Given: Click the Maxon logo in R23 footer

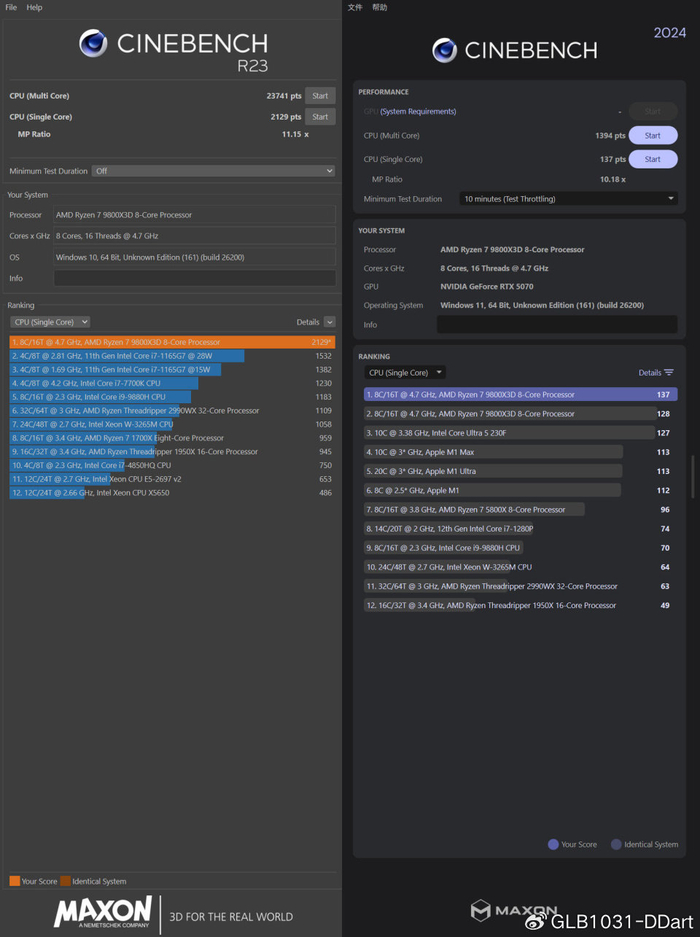Looking at the screenshot, I should click(103, 913).
